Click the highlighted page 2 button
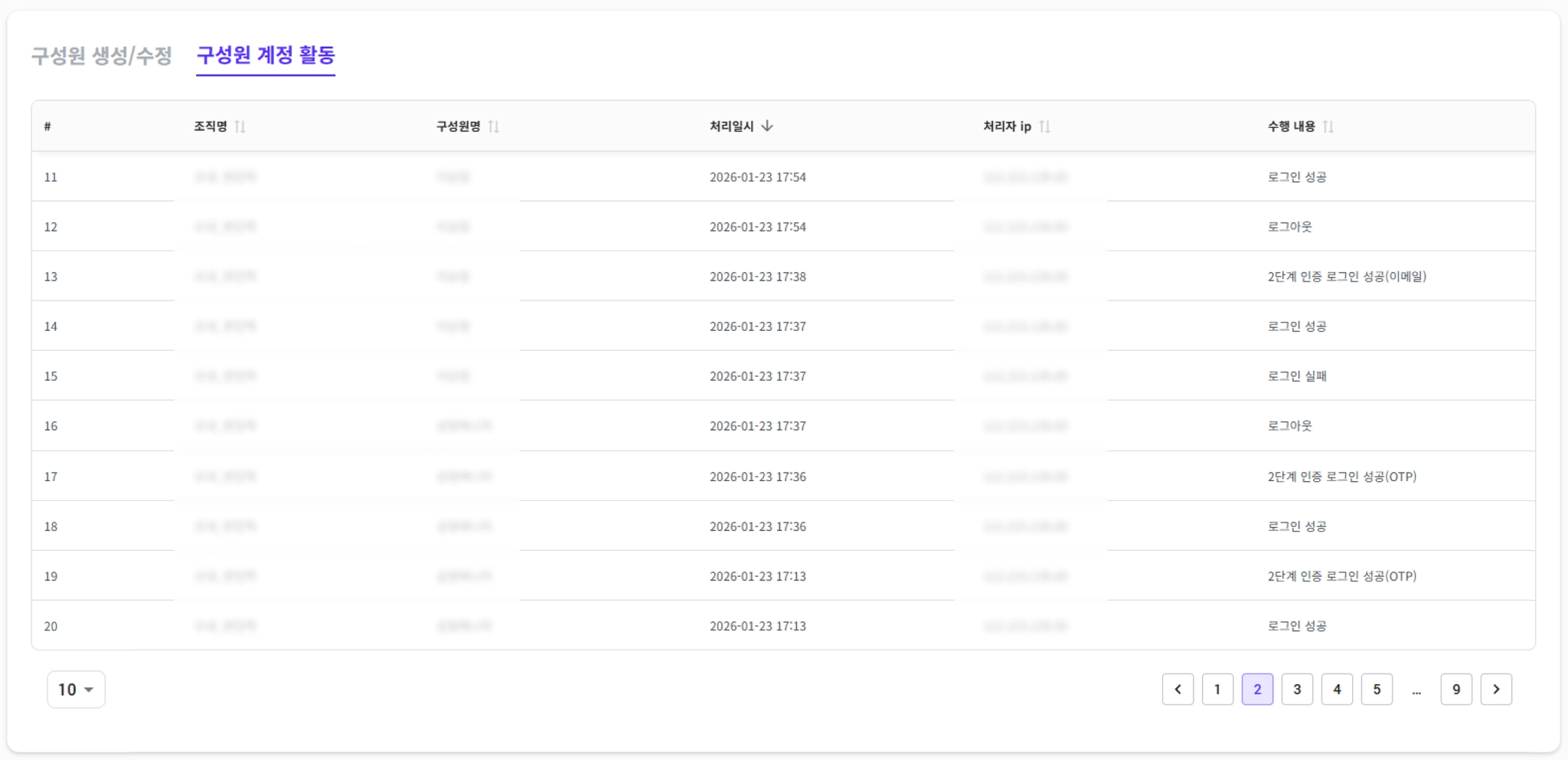The image size is (1568, 760). (x=1257, y=690)
